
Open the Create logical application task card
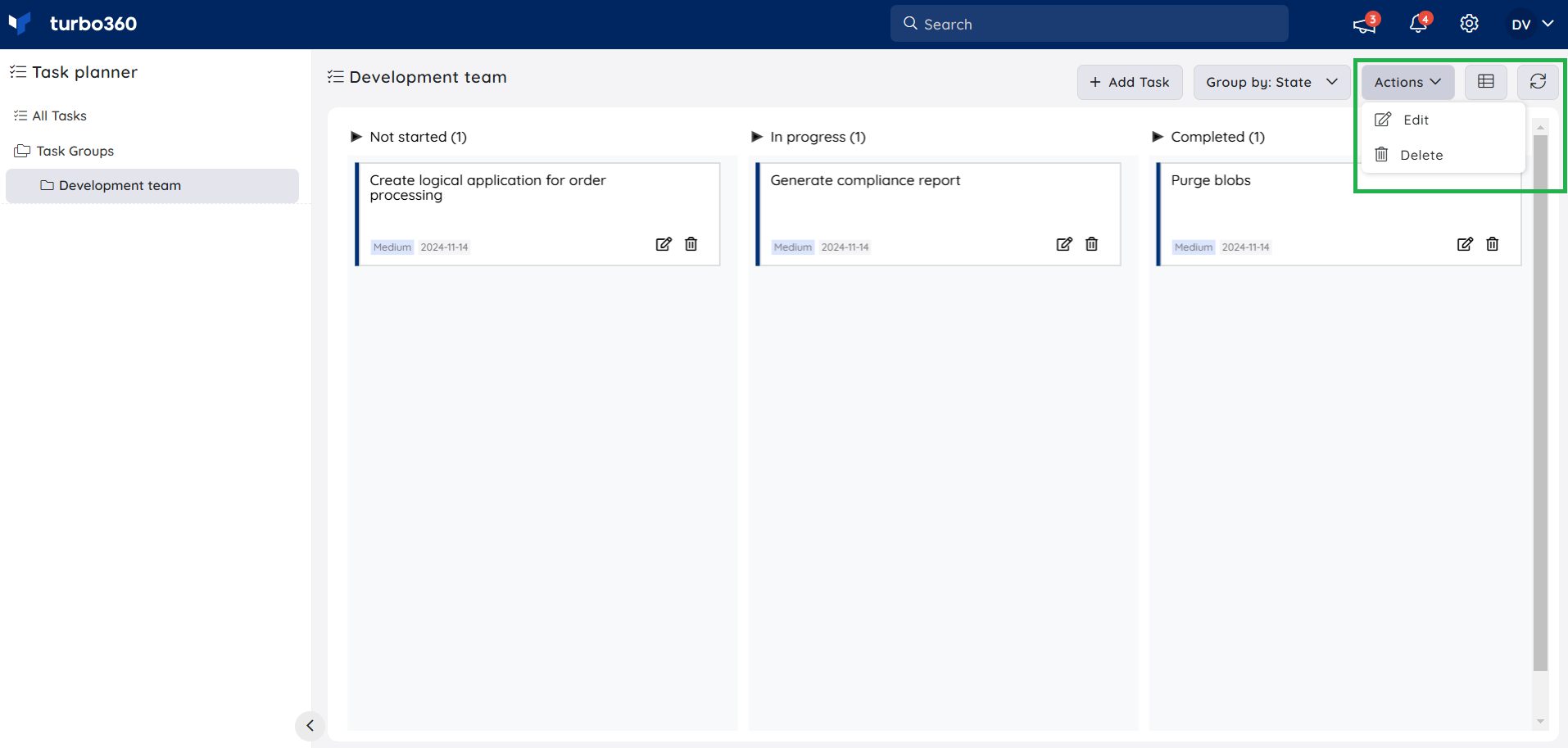[537, 214]
